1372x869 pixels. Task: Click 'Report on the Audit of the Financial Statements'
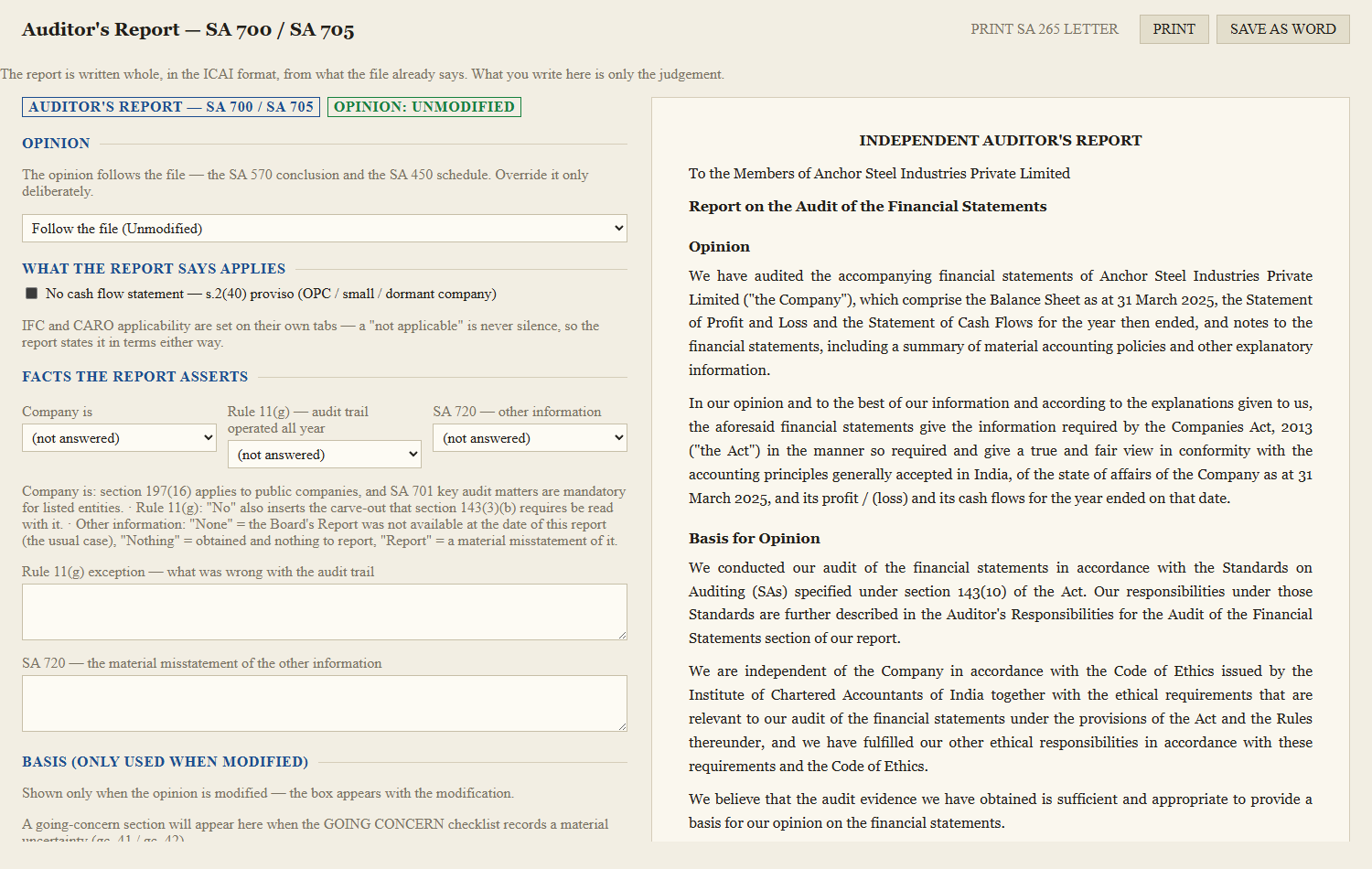point(868,207)
